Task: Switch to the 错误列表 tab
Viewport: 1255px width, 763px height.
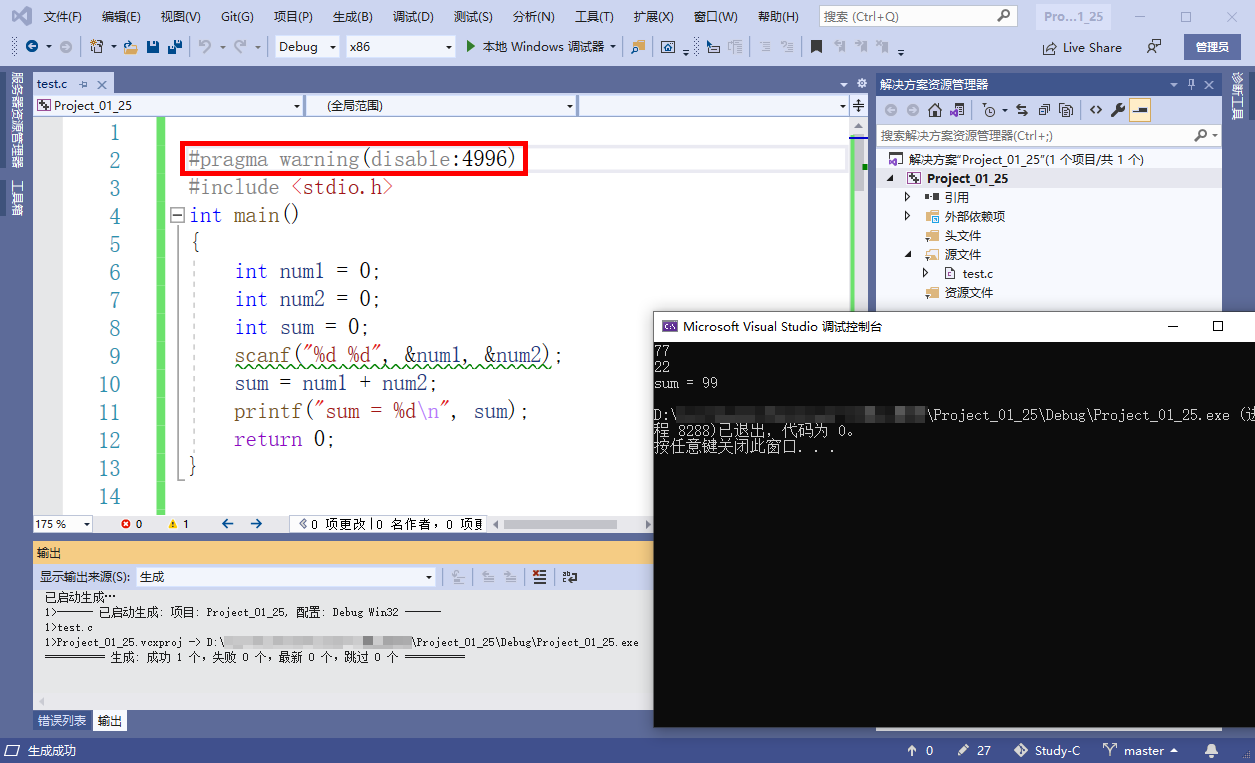Action: tap(62, 721)
